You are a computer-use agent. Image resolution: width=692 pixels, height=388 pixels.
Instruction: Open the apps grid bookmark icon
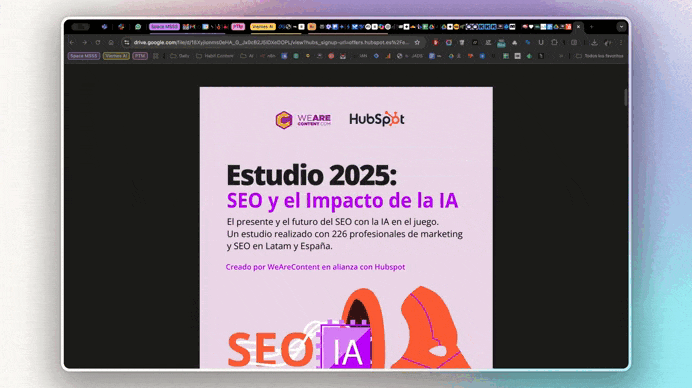click(155, 56)
